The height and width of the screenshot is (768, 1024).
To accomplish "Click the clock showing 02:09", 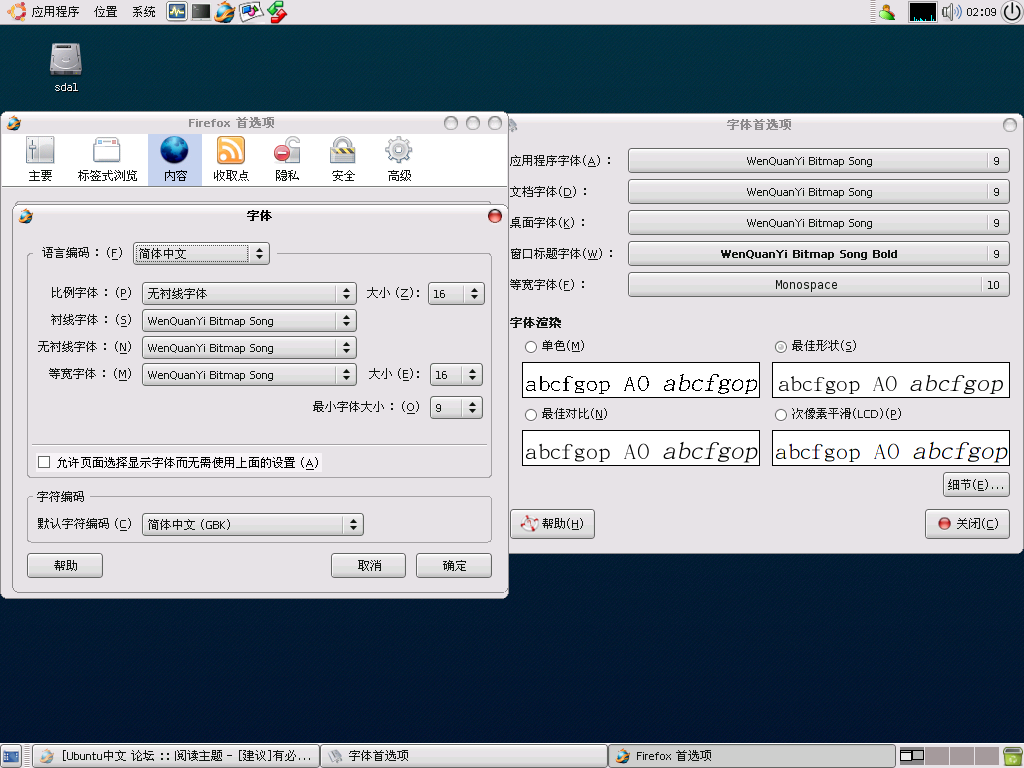I will tap(981, 12).
